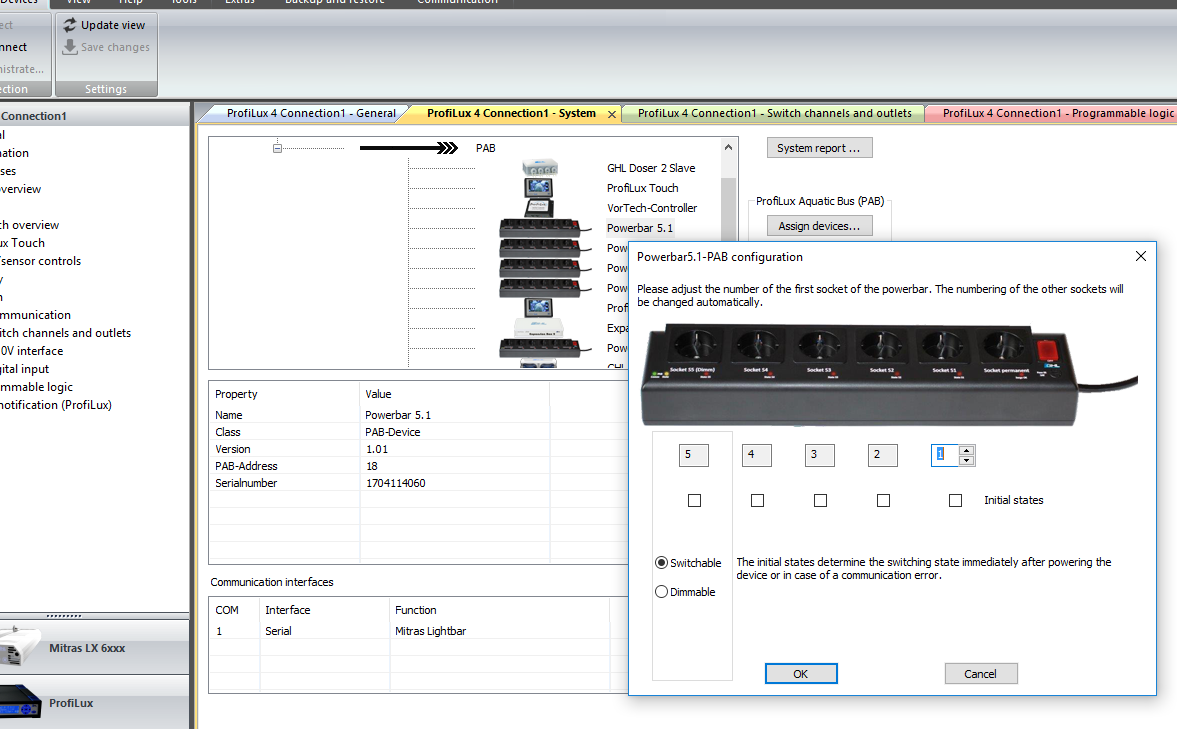Open Switch channels and outlets tab
Screen dimensions: 1177x729
pyautogui.click(x=775, y=113)
